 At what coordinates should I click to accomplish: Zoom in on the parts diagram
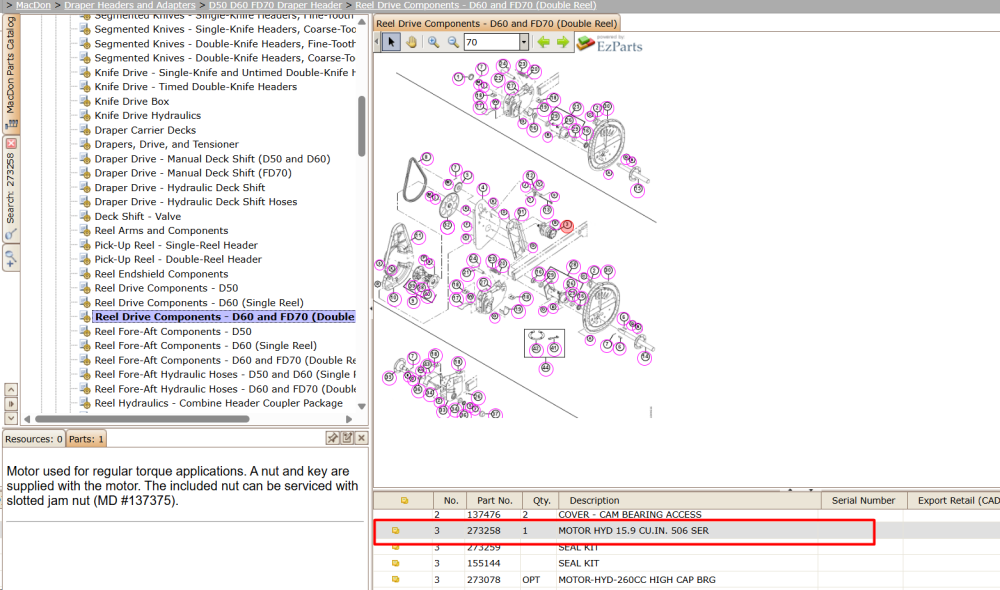click(x=433, y=42)
